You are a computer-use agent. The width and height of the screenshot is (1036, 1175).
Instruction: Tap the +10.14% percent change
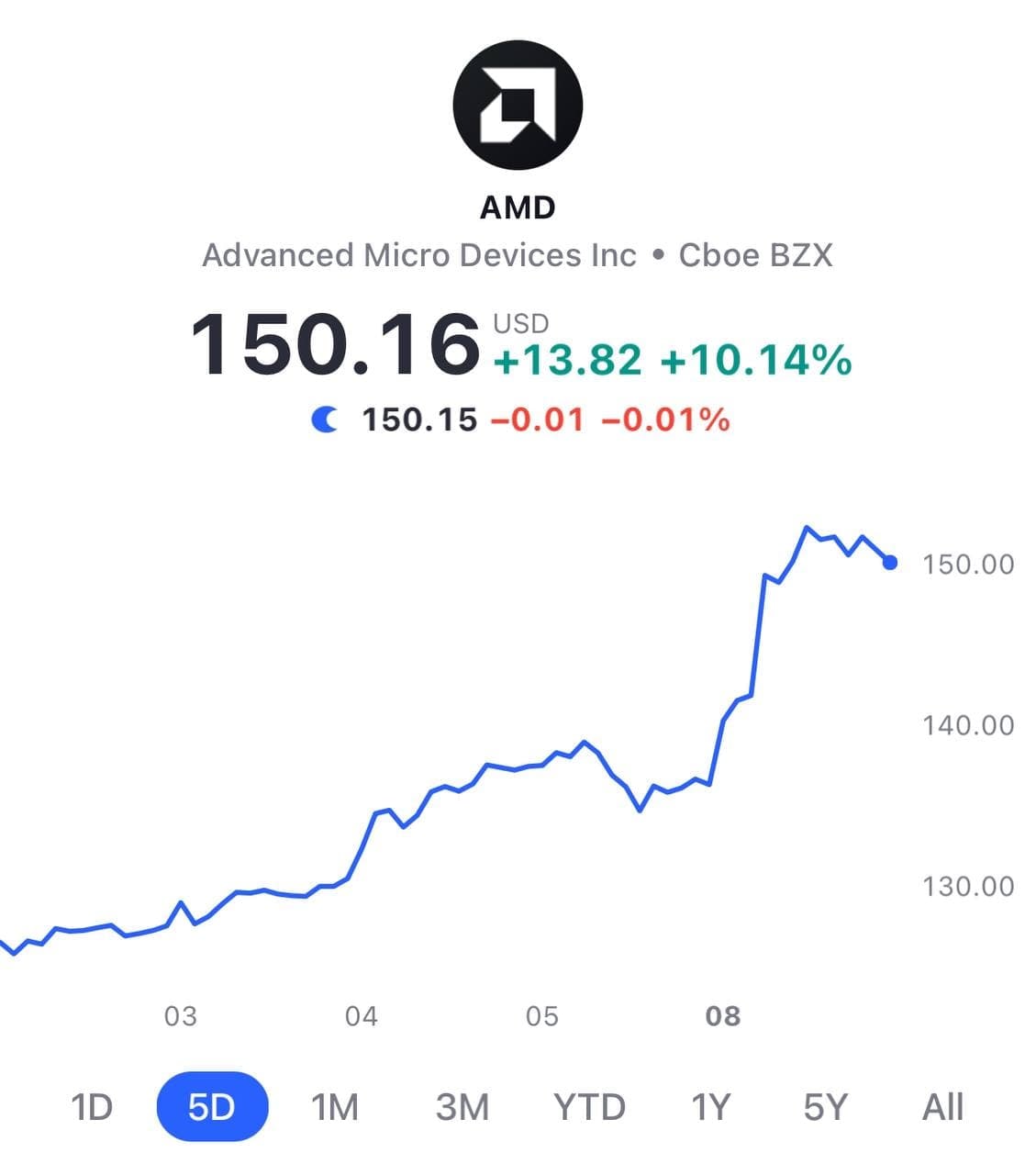click(x=756, y=359)
